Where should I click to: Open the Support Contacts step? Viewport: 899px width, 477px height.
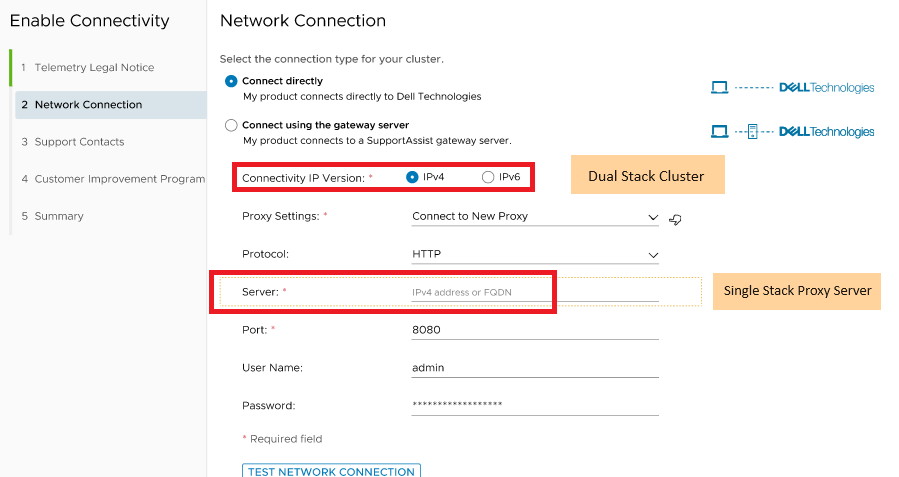(x=79, y=142)
